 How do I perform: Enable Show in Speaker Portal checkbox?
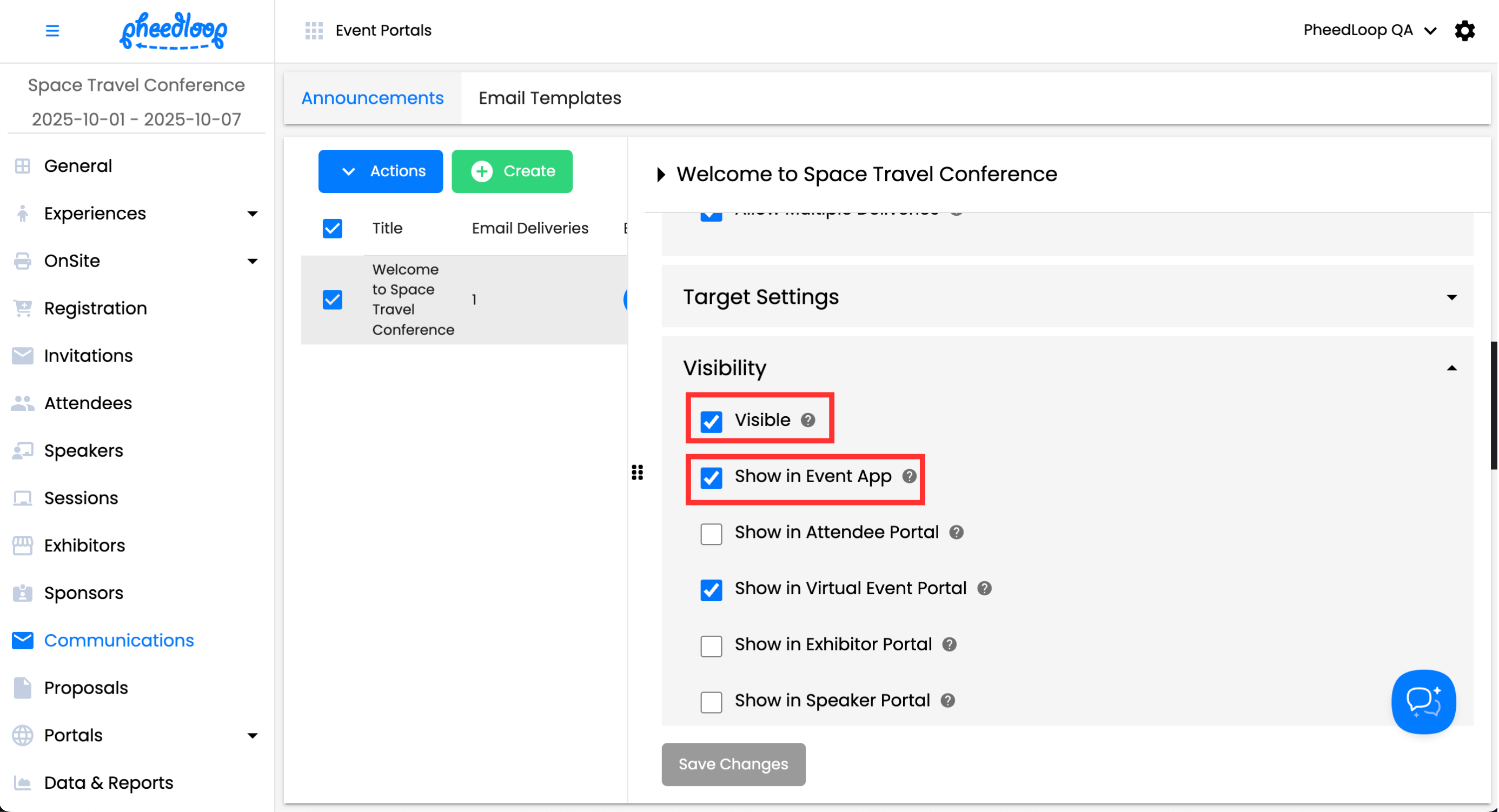tap(711, 702)
